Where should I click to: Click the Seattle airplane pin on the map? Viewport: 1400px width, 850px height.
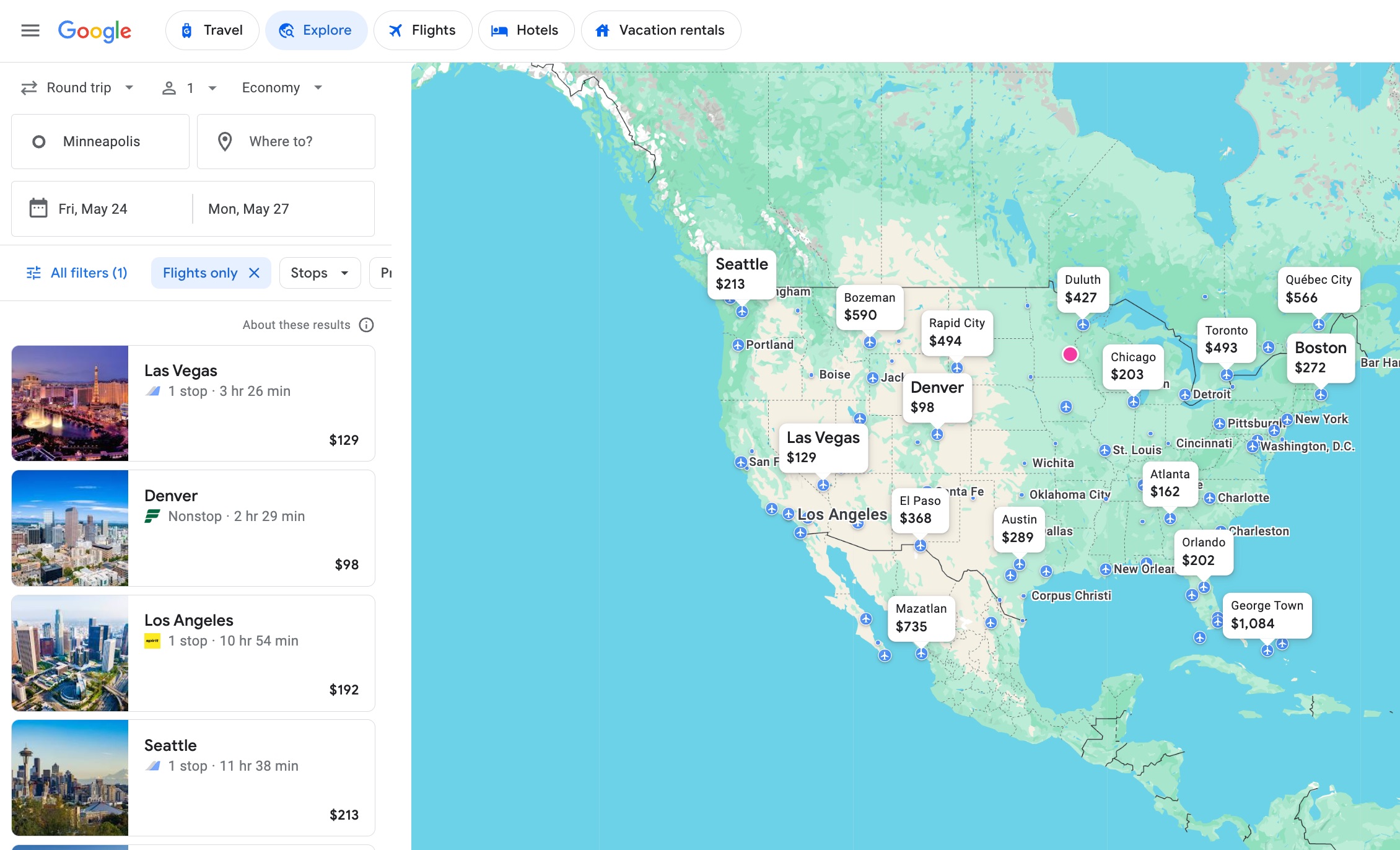click(742, 312)
